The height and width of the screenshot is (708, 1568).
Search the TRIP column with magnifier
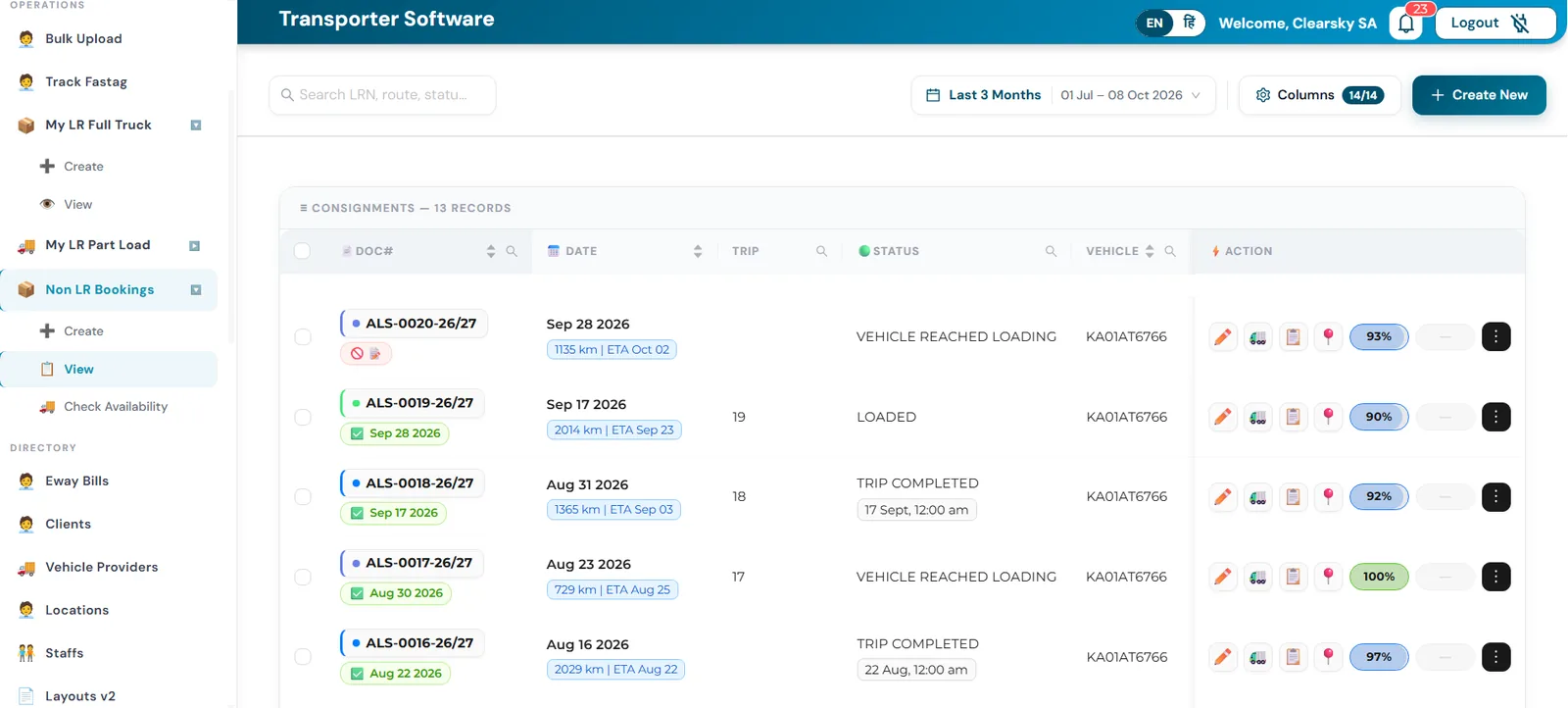tap(822, 251)
